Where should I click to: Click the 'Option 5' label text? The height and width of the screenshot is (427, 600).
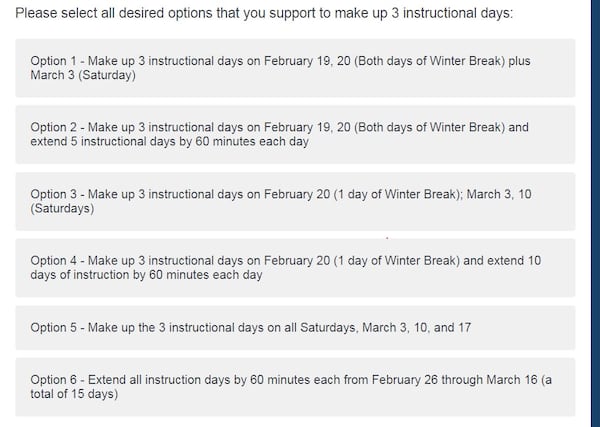click(x=54, y=328)
